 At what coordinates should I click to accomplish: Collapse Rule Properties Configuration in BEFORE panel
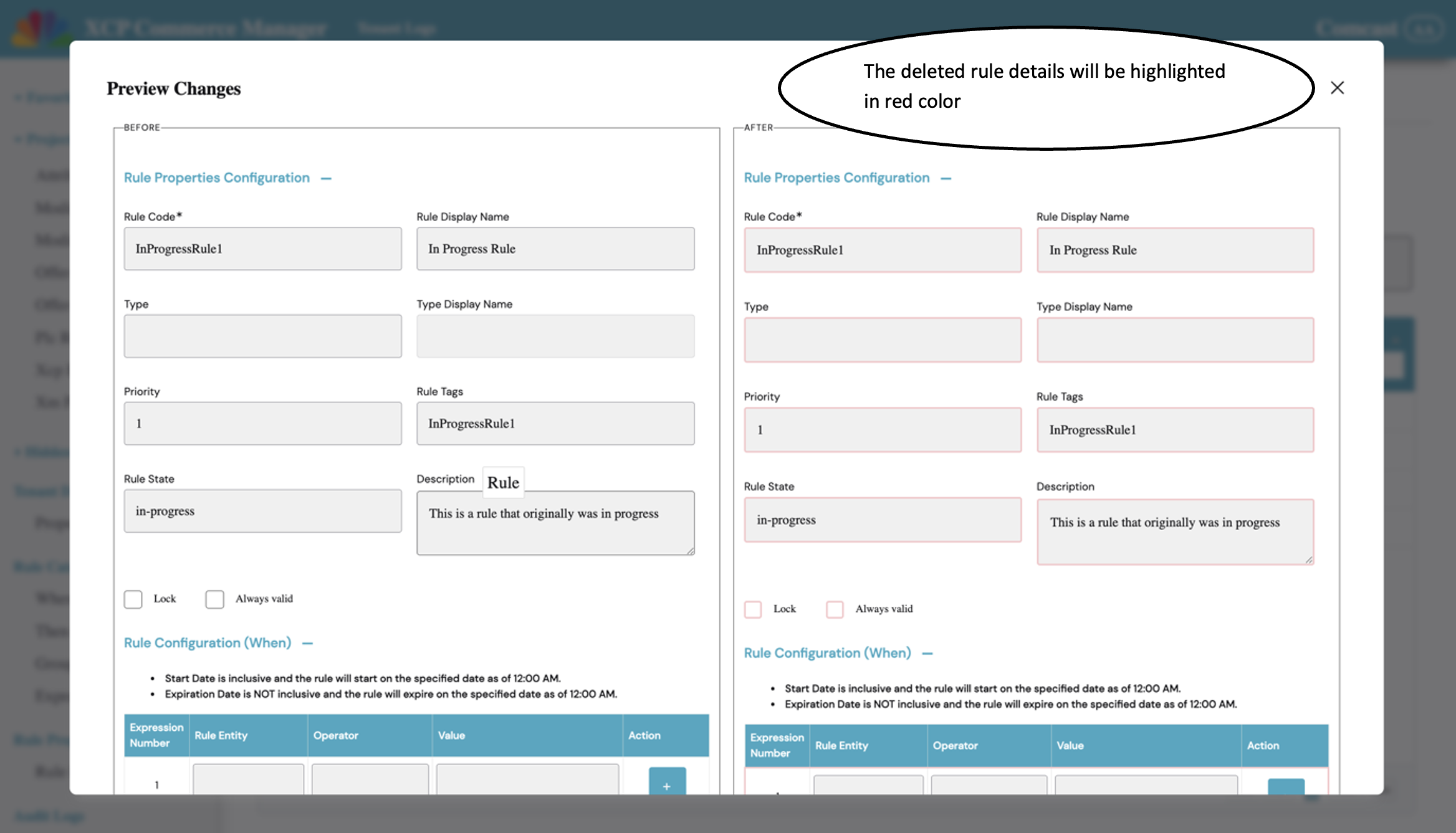coord(326,179)
